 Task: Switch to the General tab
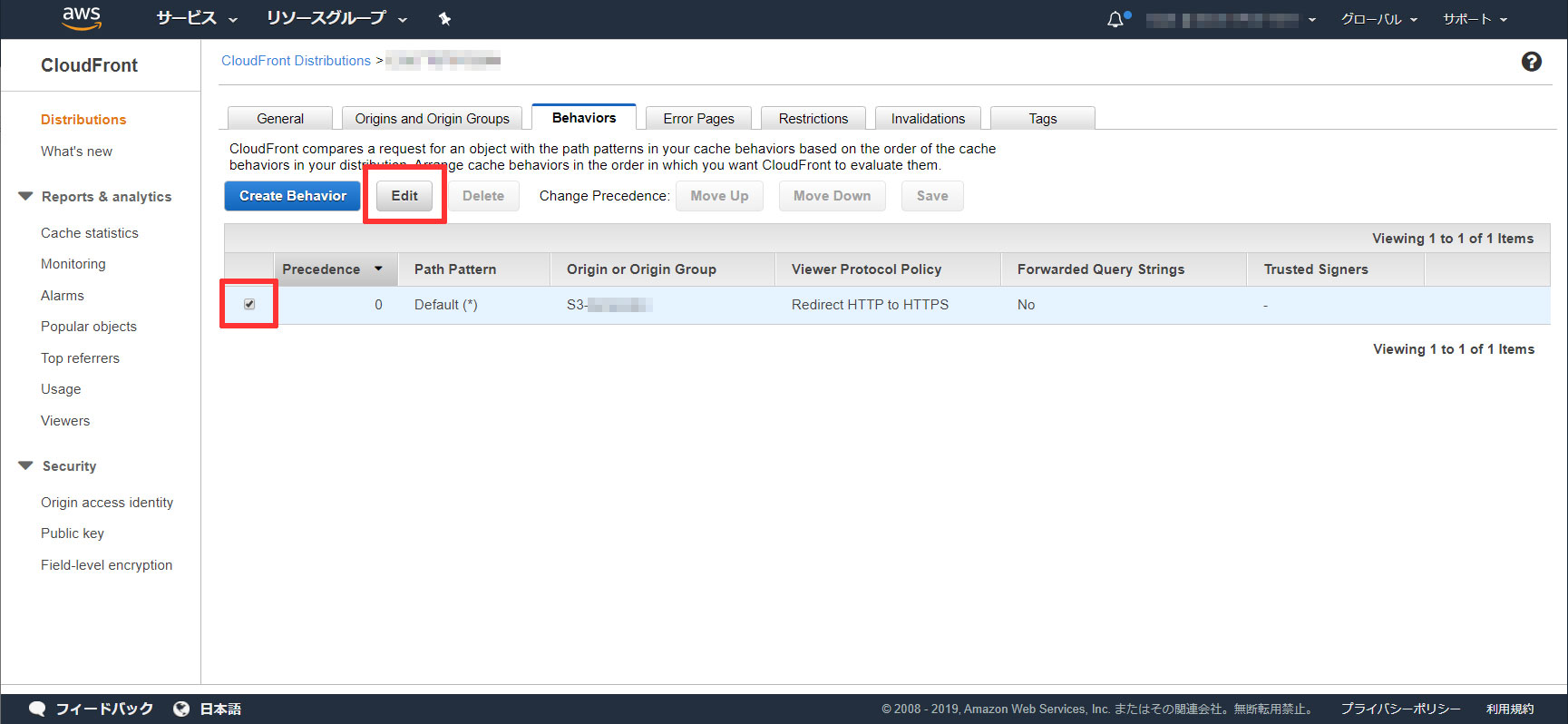coord(280,118)
